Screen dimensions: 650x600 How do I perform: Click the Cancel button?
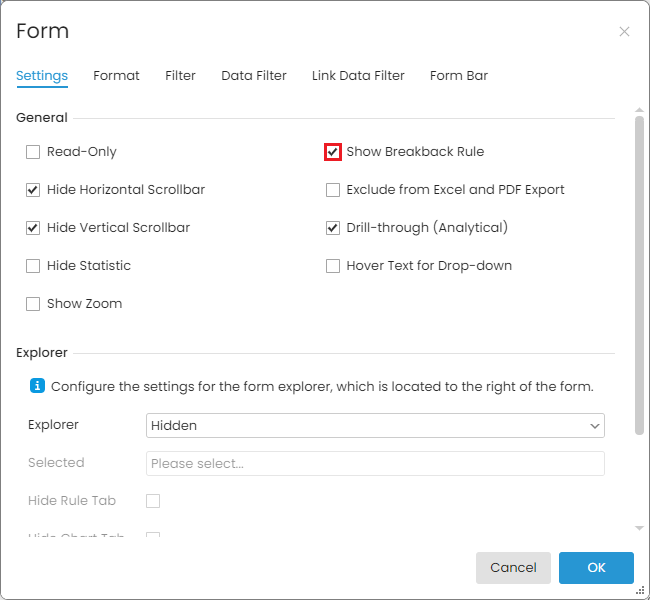coord(513,568)
